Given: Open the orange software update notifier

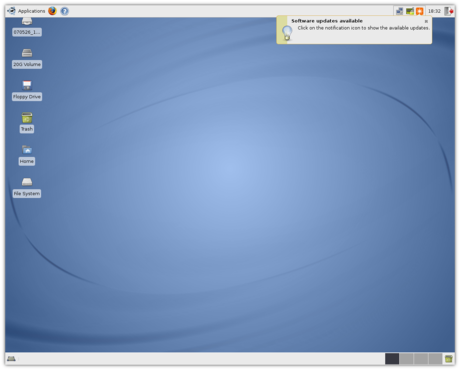Looking at the screenshot, I should point(420,11).
